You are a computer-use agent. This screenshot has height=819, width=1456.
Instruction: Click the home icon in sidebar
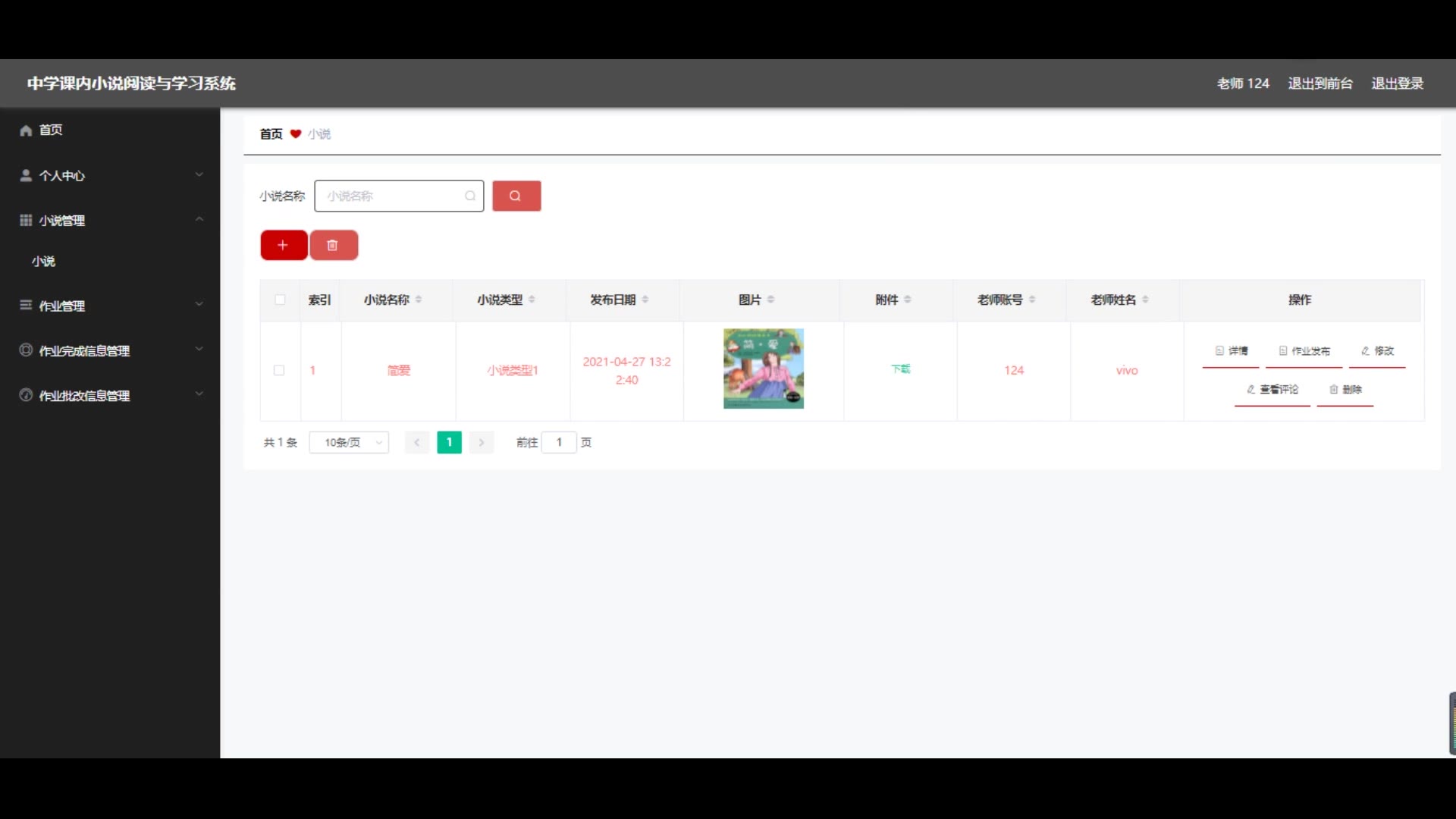[x=26, y=130]
